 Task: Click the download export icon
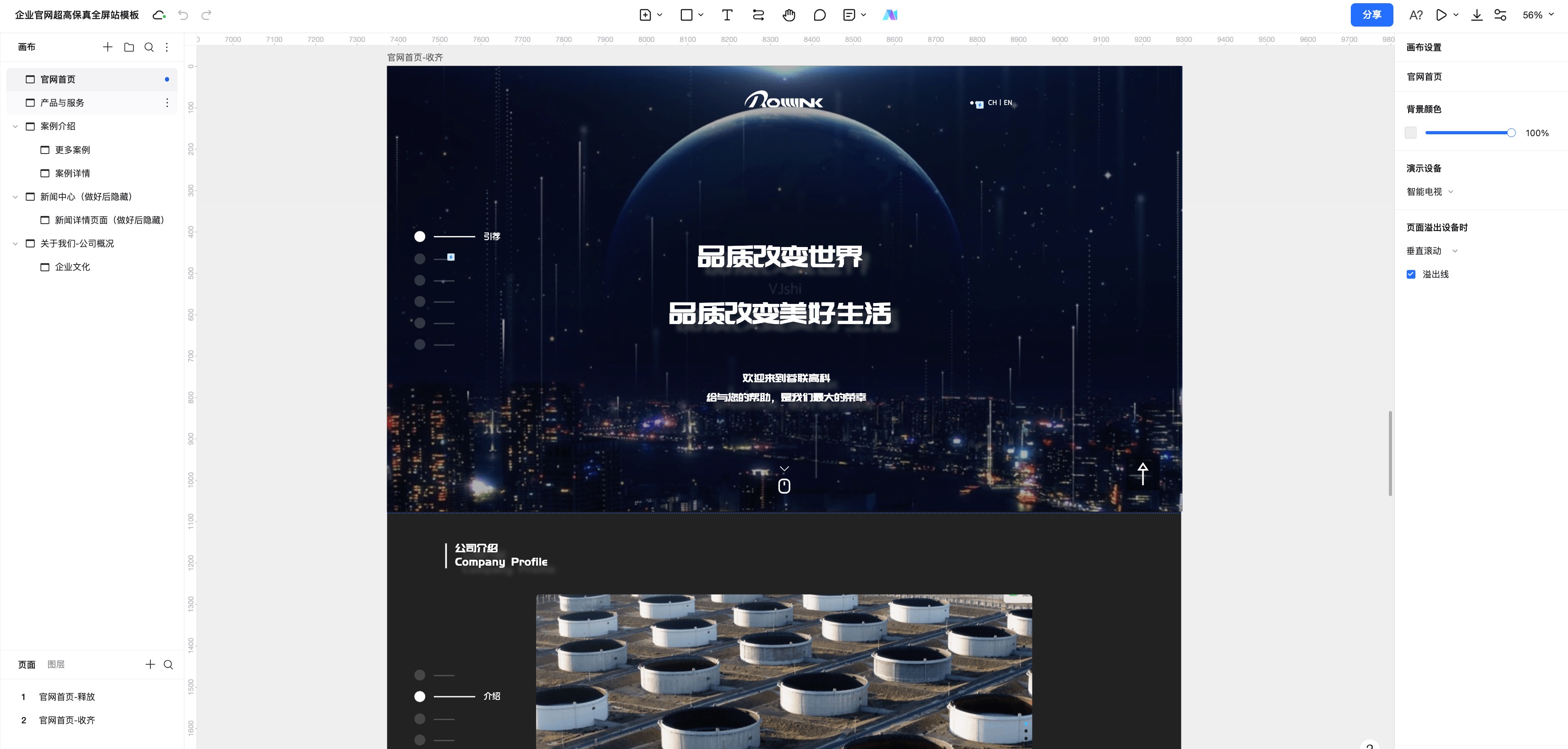(1477, 15)
